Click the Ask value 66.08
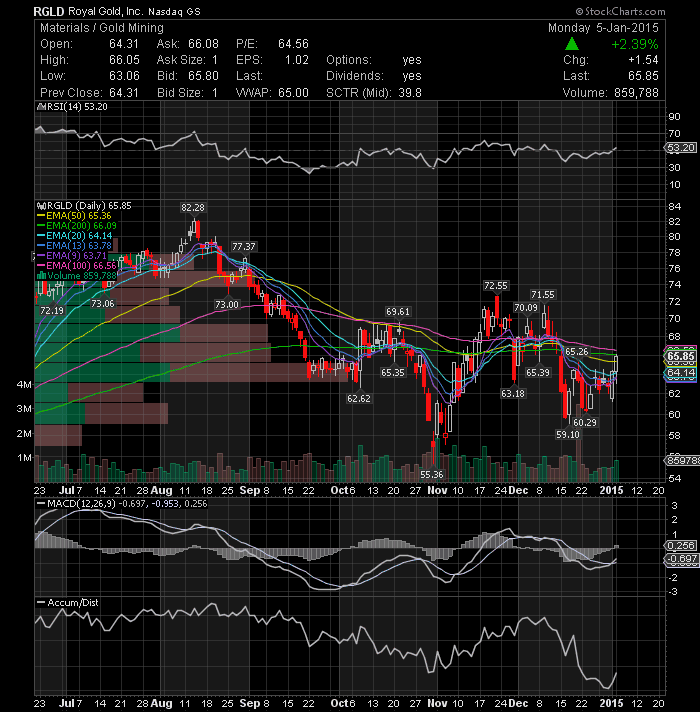Image resolution: width=700 pixels, height=712 pixels. 203,44
